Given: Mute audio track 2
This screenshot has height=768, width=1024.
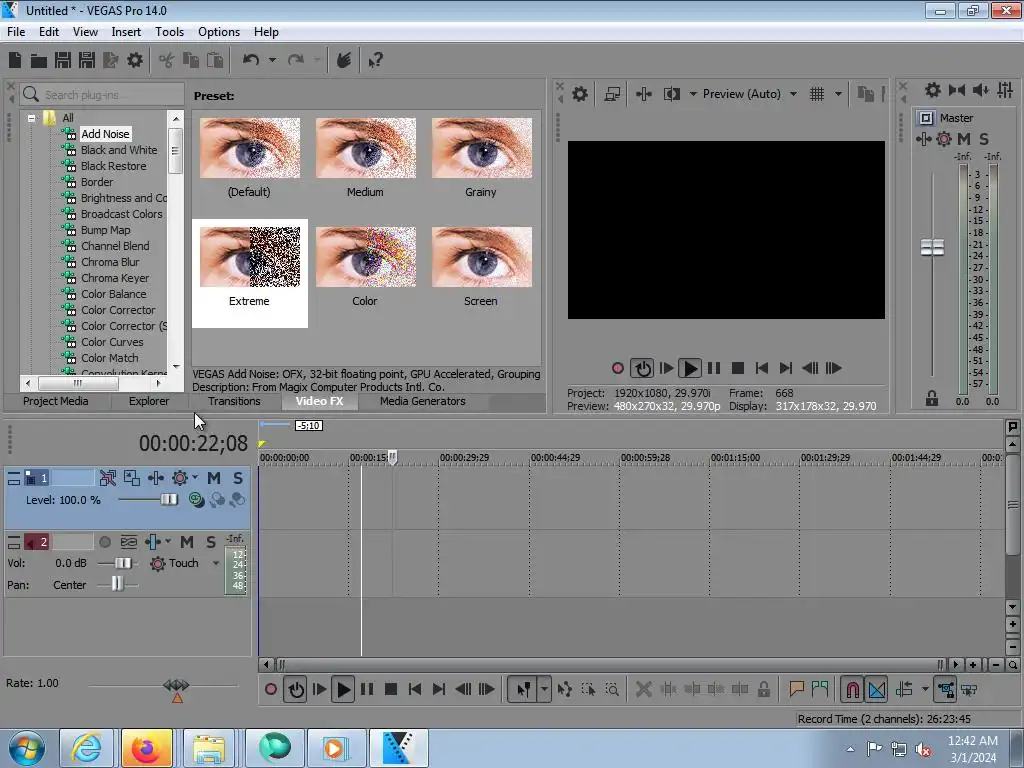Looking at the screenshot, I should 187,542.
